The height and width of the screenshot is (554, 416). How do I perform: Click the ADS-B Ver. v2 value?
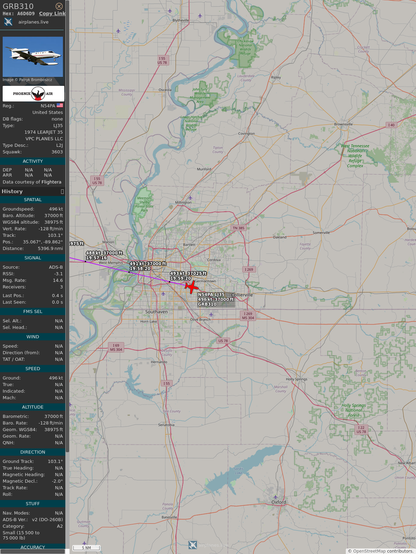[x=49, y=520]
